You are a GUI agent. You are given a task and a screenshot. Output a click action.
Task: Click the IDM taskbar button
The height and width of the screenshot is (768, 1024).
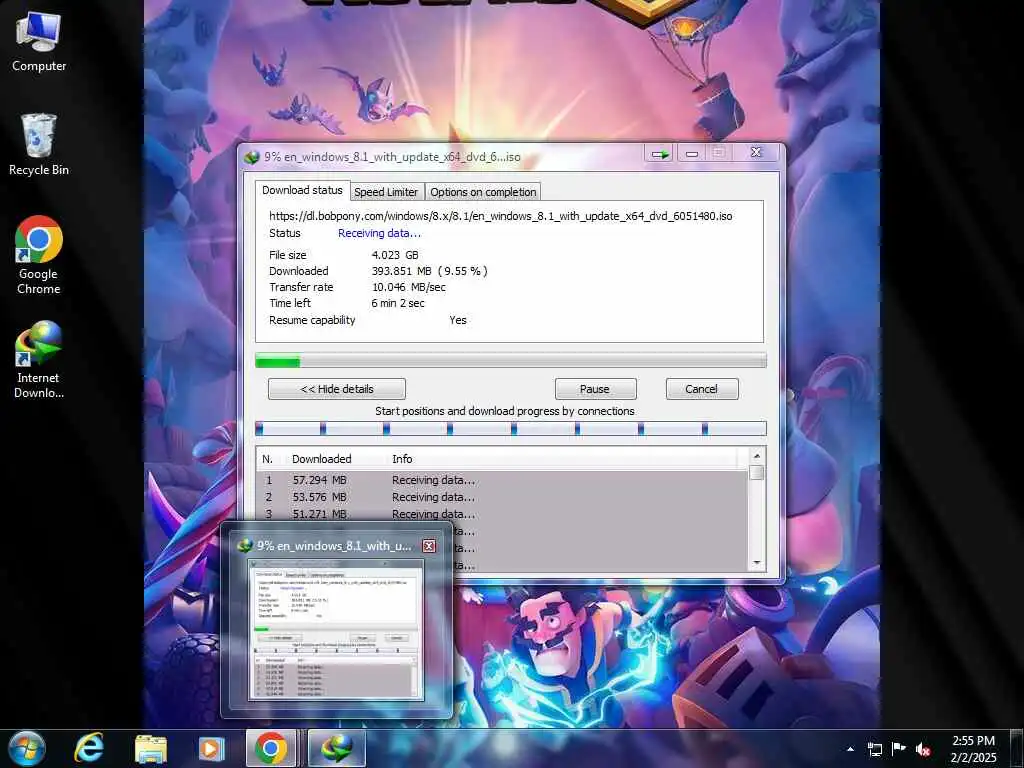pyautogui.click(x=337, y=748)
